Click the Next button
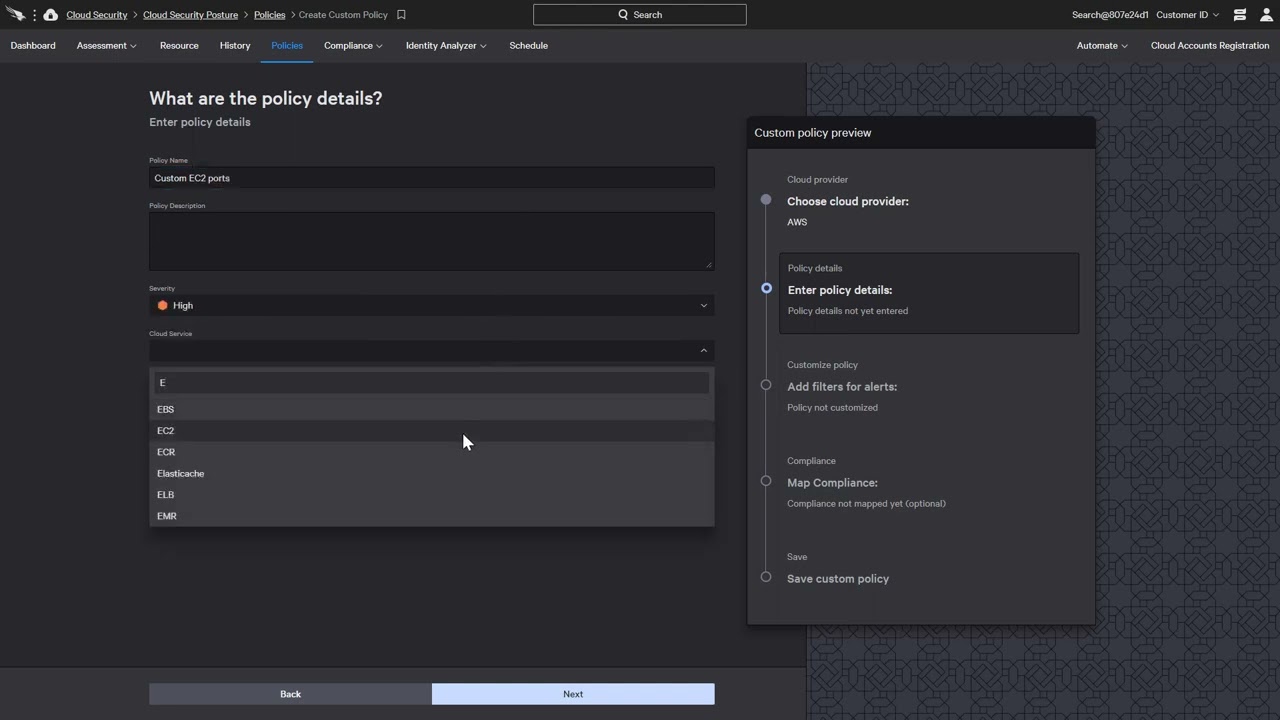 [573, 694]
